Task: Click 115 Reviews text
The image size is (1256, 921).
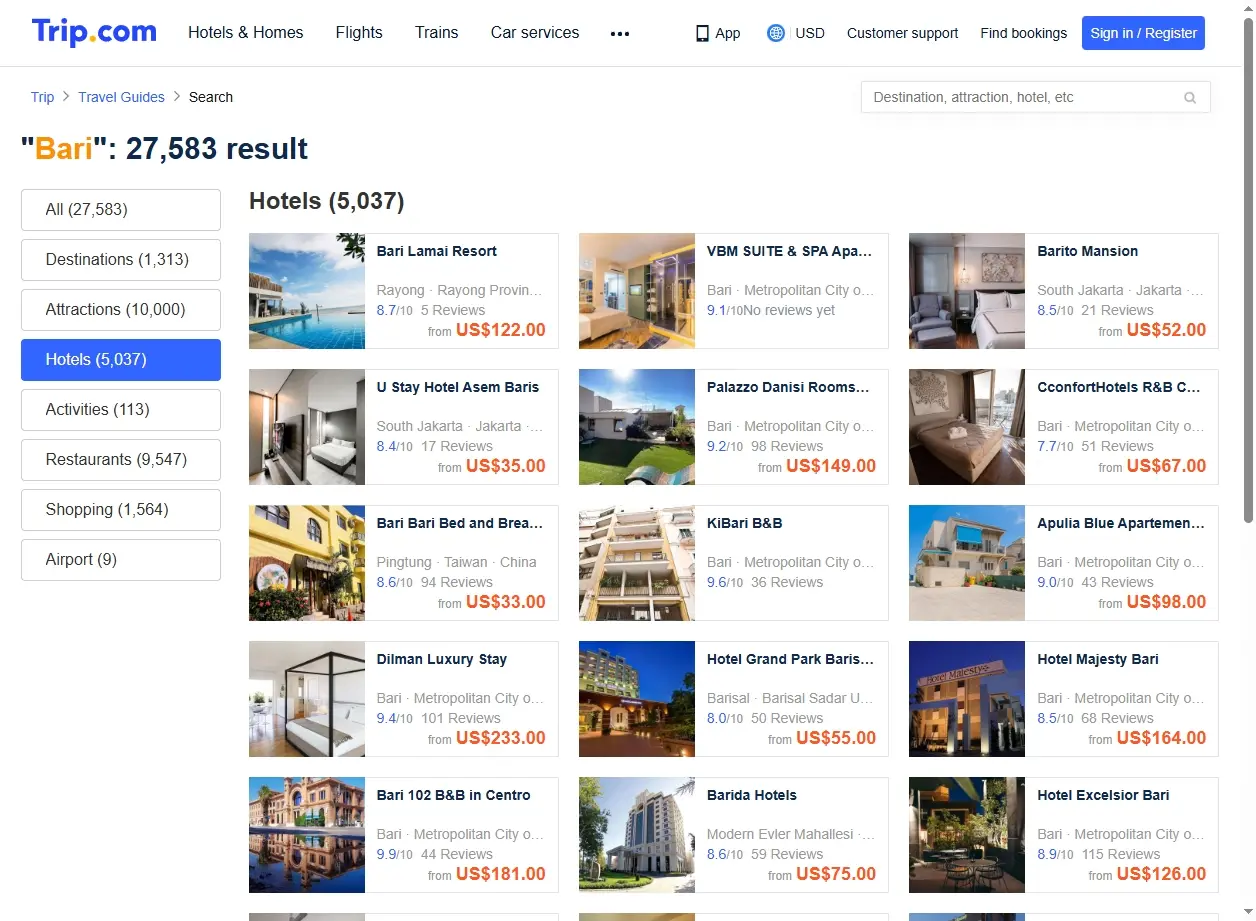Action: click(1120, 854)
